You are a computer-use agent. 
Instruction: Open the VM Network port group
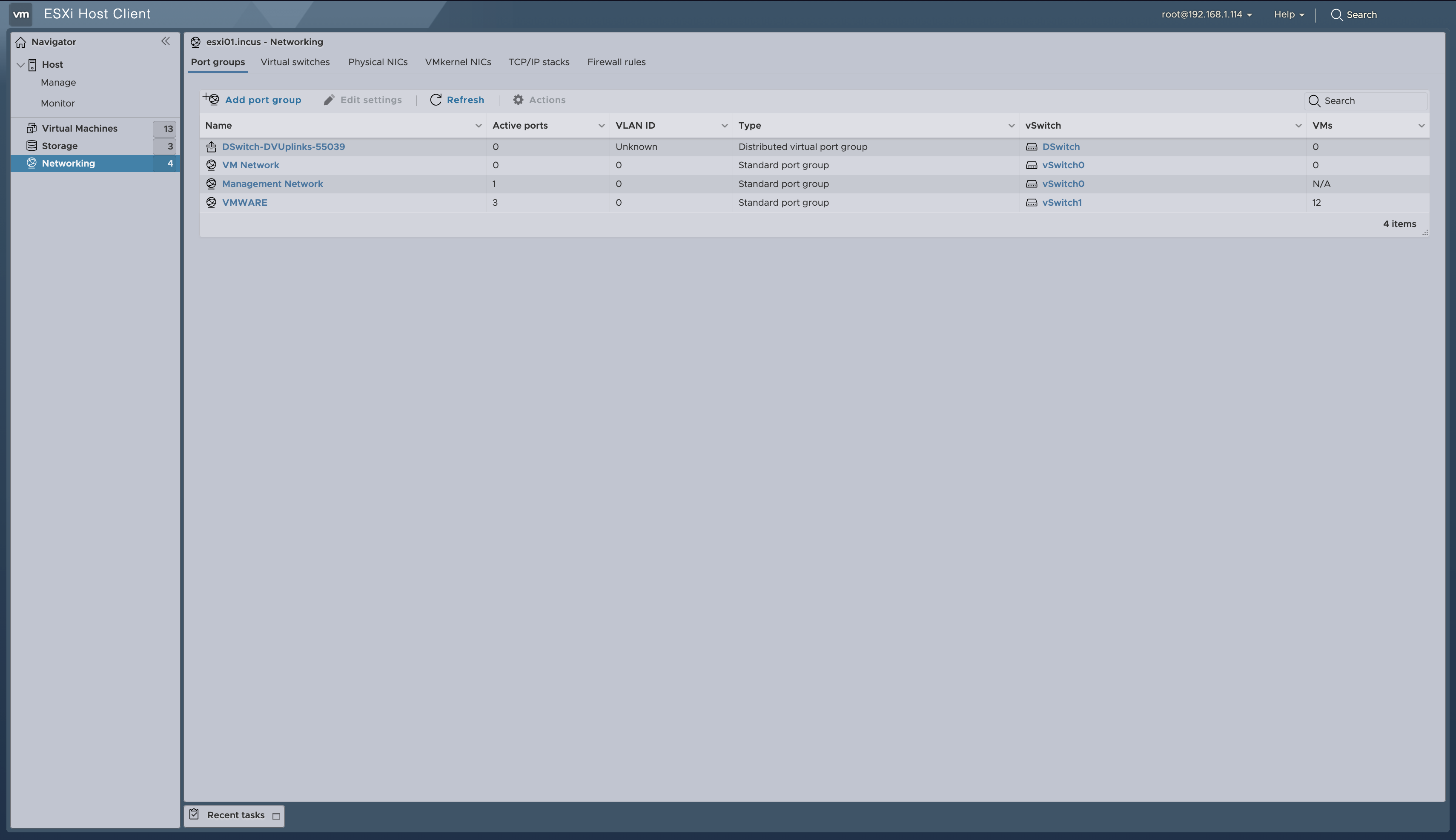(x=250, y=165)
